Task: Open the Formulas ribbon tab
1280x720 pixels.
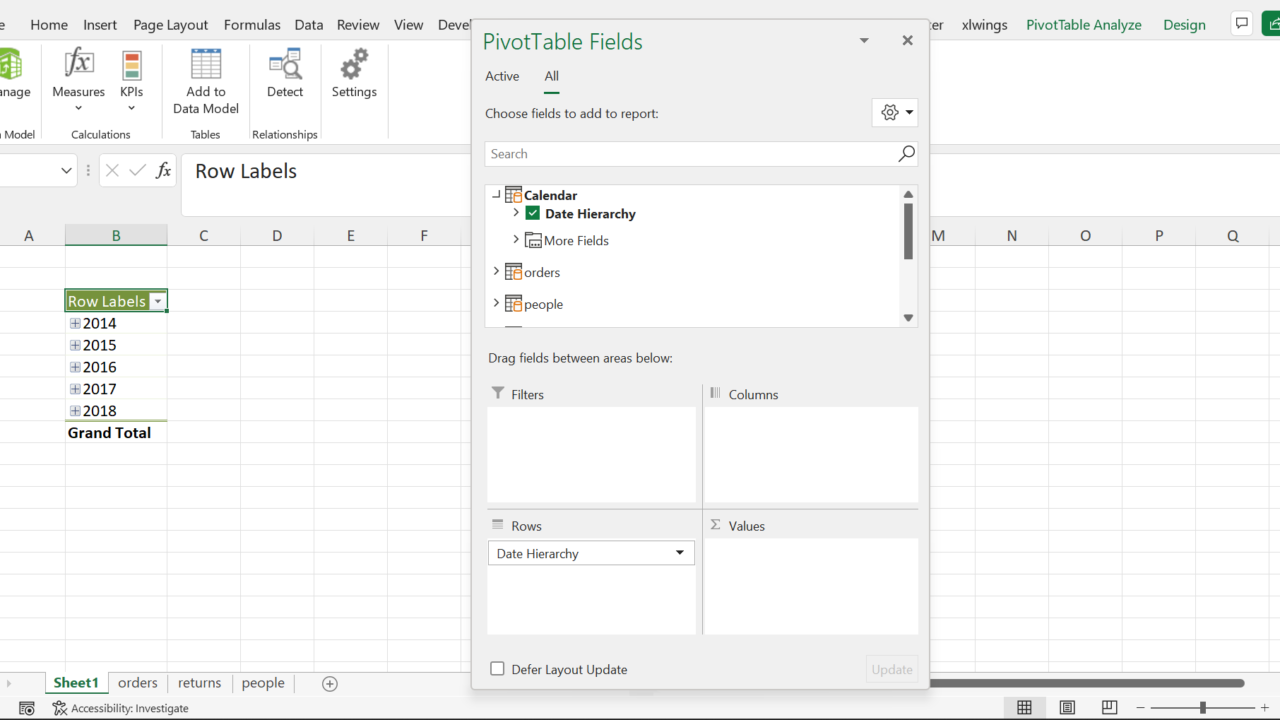Action: [x=252, y=25]
